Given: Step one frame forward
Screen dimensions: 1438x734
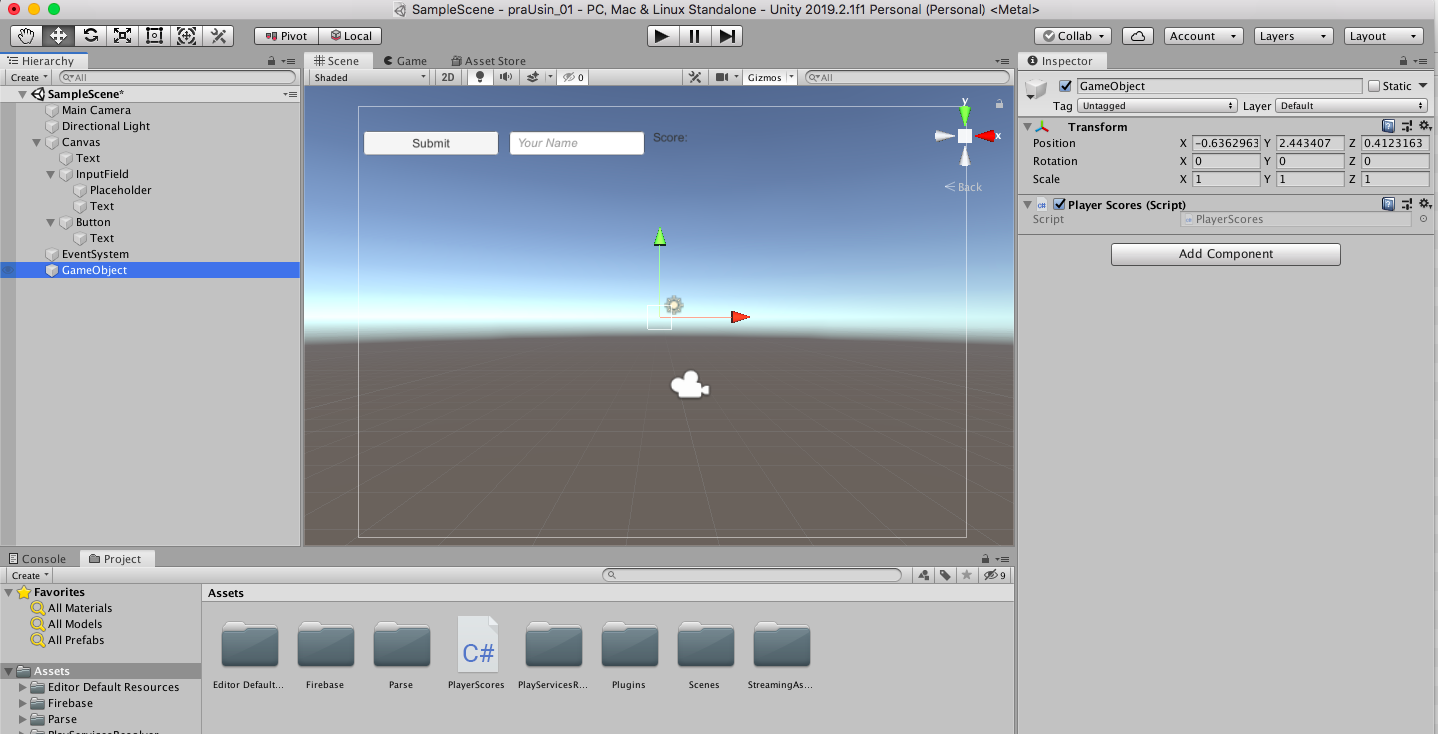Looking at the screenshot, I should (x=727, y=36).
